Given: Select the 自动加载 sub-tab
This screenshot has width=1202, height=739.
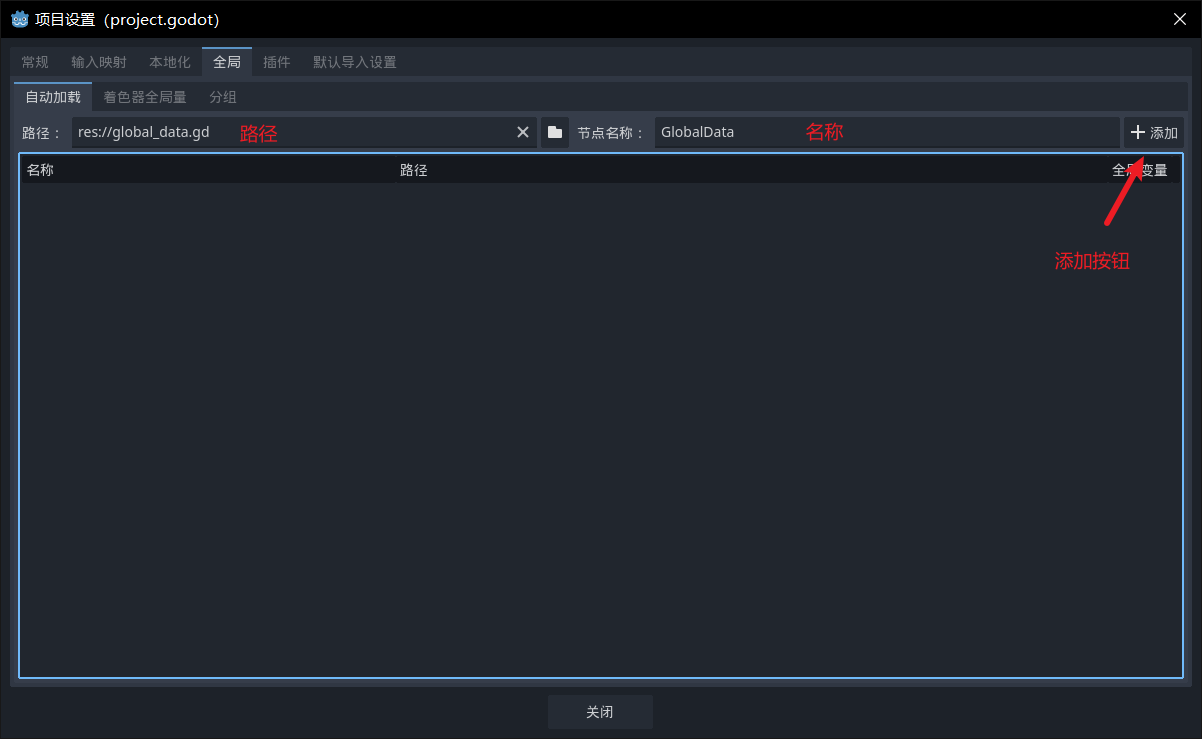Looking at the screenshot, I should click(x=53, y=97).
